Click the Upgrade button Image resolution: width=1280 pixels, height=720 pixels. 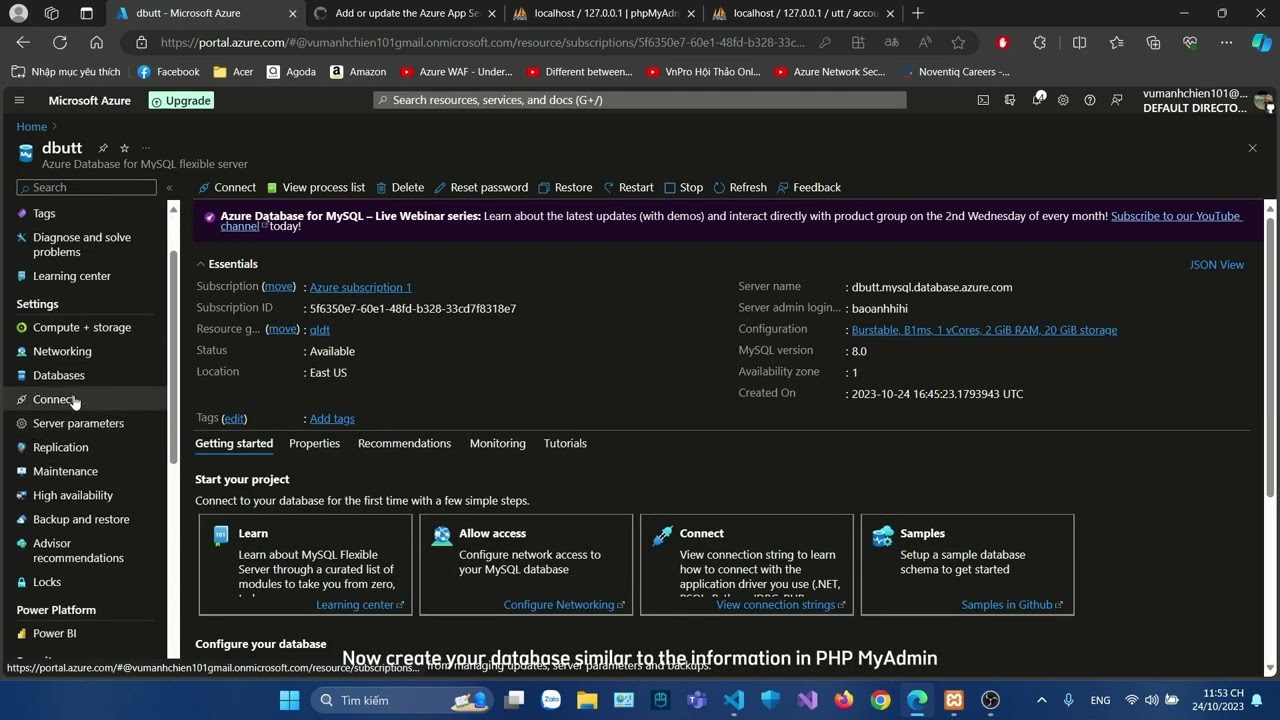pos(181,100)
